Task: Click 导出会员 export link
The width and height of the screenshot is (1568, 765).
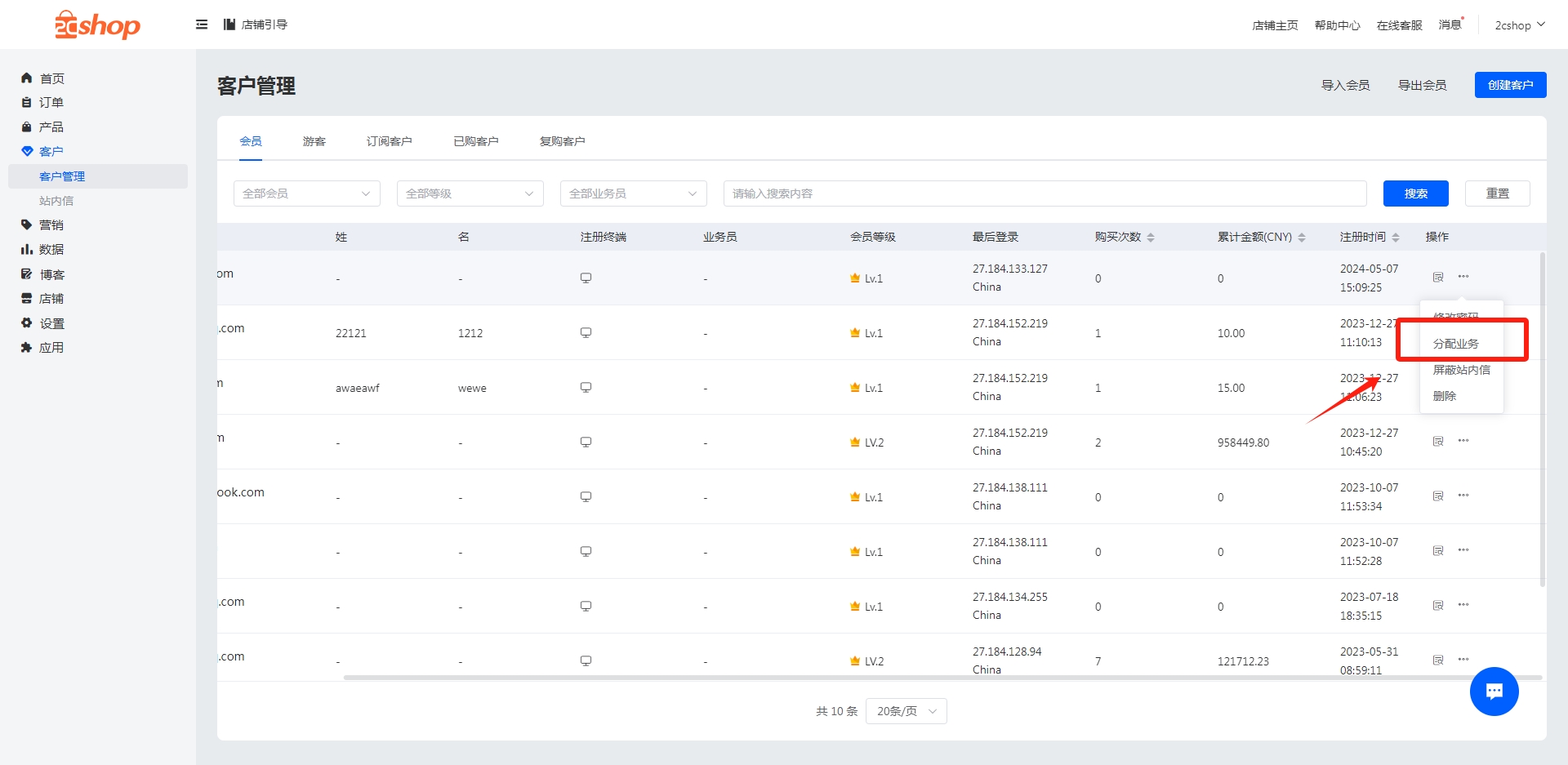Action: (1423, 85)
